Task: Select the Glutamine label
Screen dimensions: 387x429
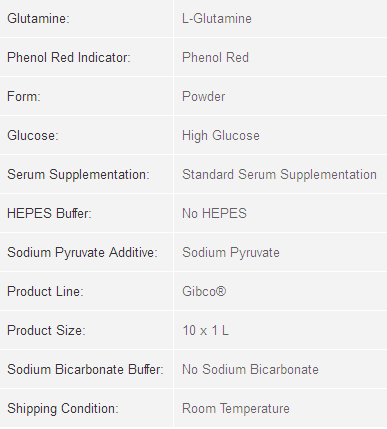Action: click(38, 18)
